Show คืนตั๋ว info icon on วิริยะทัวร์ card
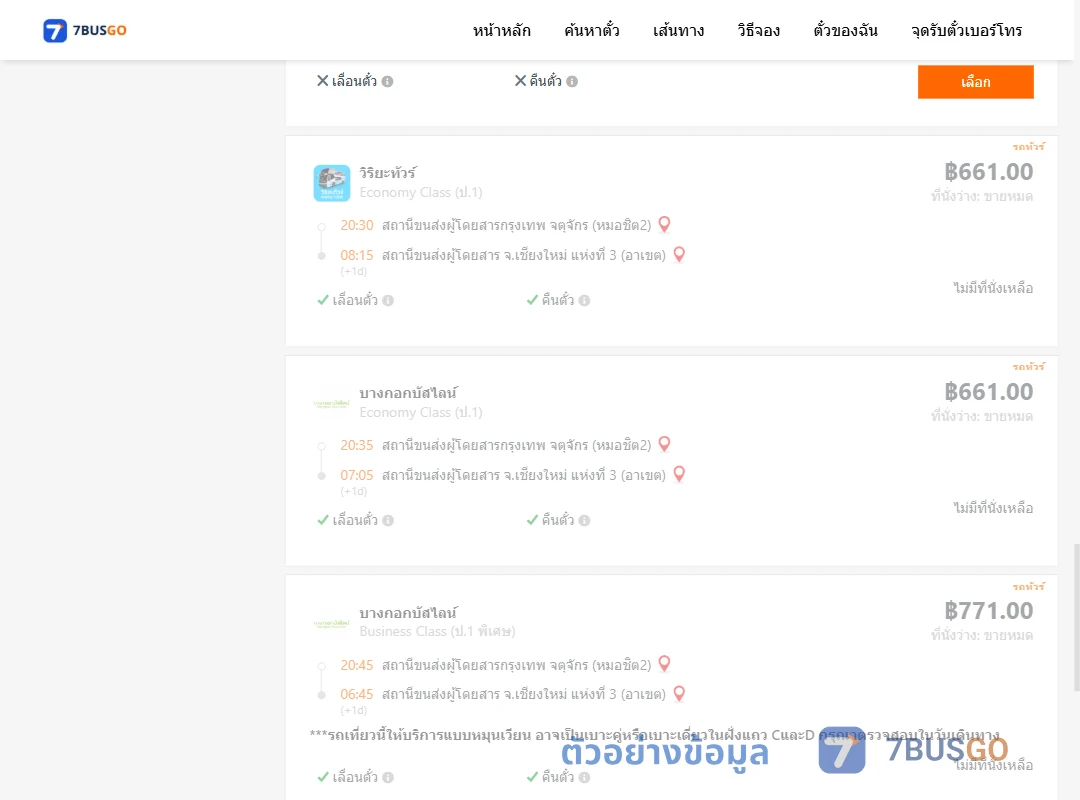Image resolution: width=1080 pixels, height=800 pixels. pos(585,300)
